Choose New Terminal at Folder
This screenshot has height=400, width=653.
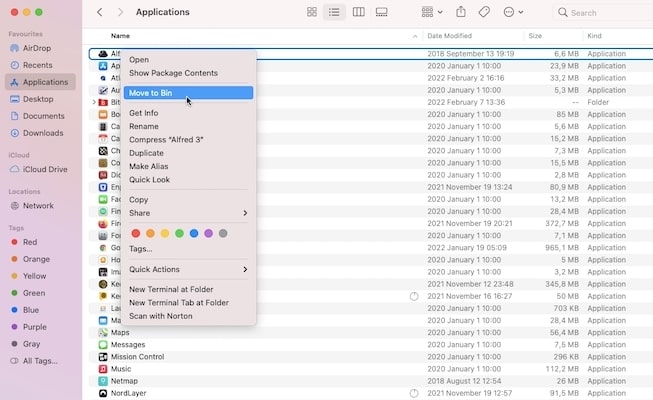188,289
